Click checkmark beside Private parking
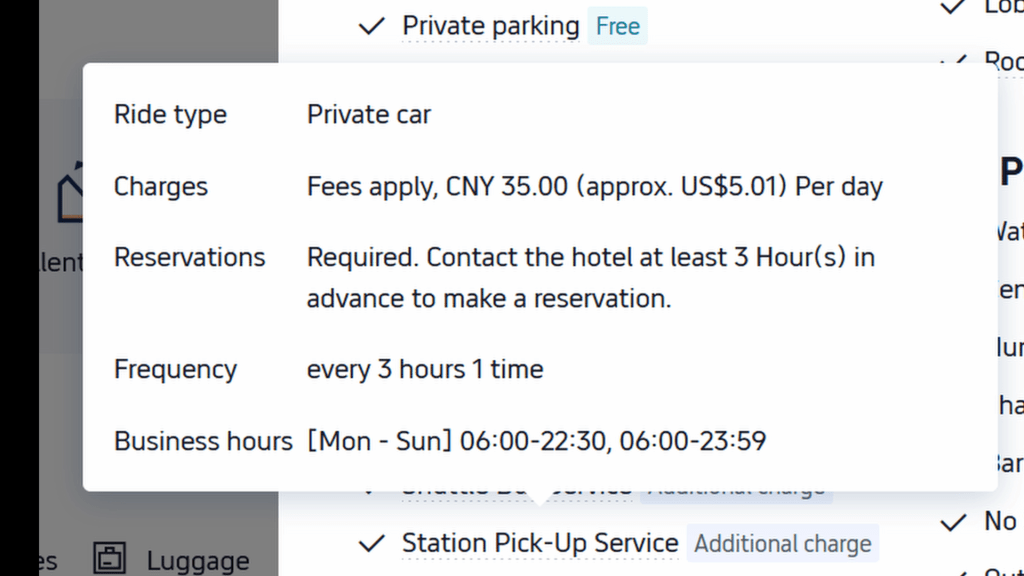1024x576 pixels. pyautogui.click(x=372, y=26)
